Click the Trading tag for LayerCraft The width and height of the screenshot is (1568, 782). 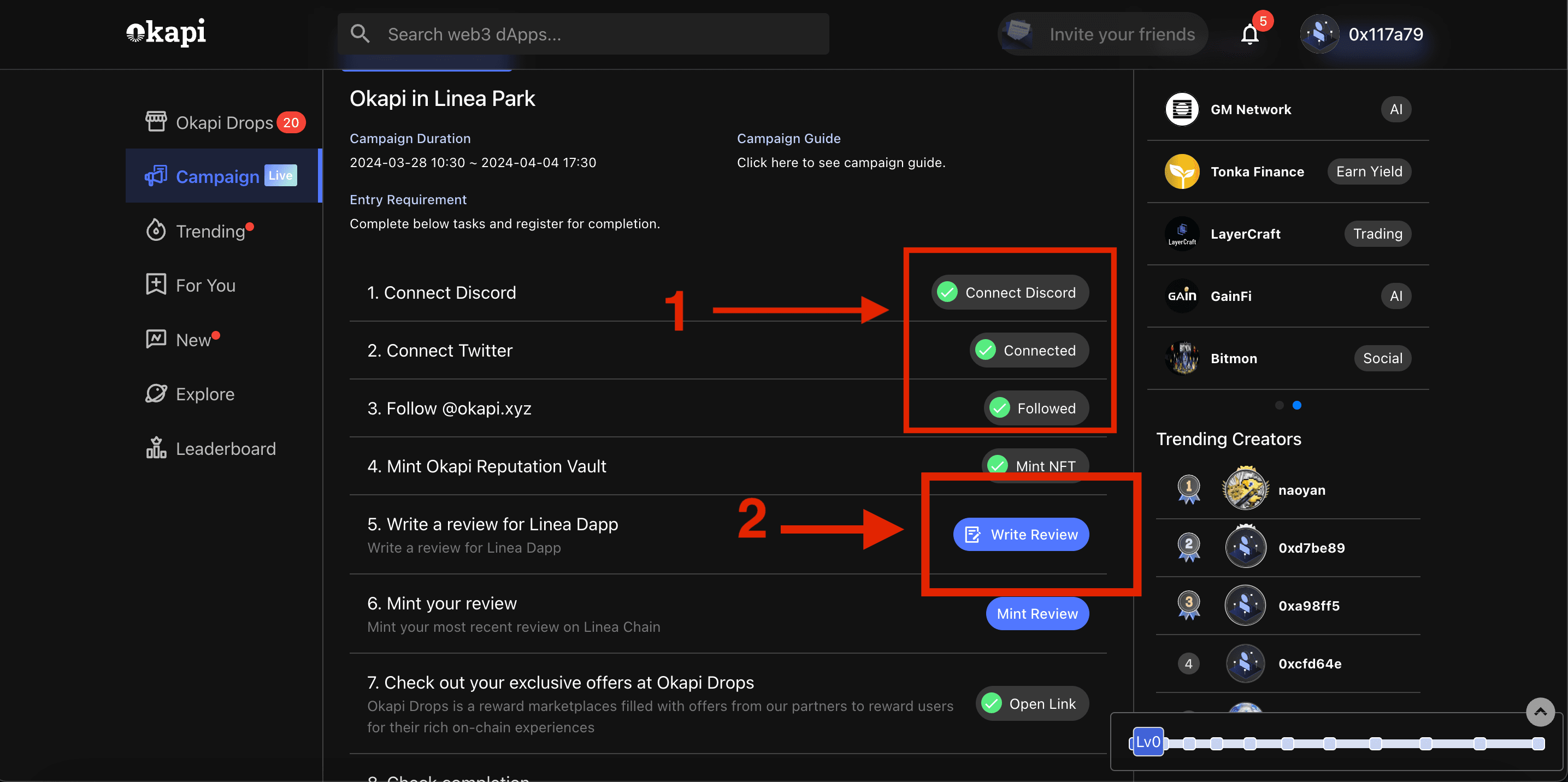coord(1377,234)
